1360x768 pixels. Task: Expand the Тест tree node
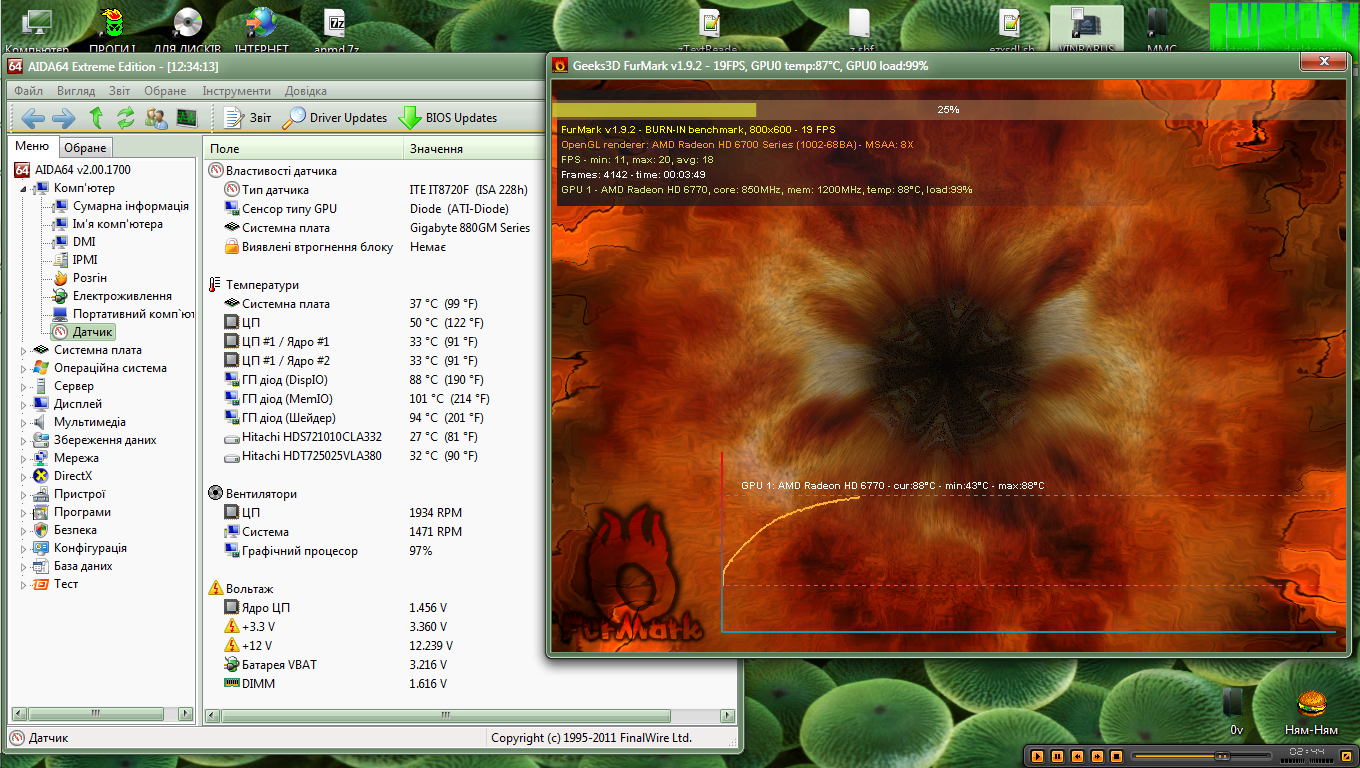(25, 584)
